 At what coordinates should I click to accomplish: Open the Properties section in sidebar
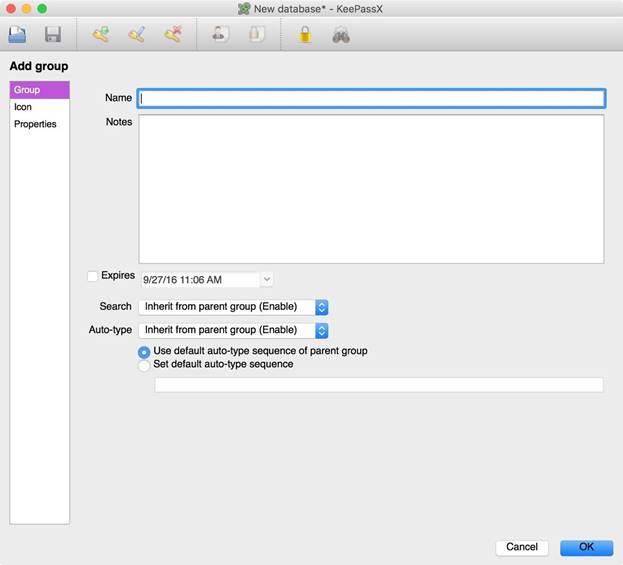coord(35,124)
